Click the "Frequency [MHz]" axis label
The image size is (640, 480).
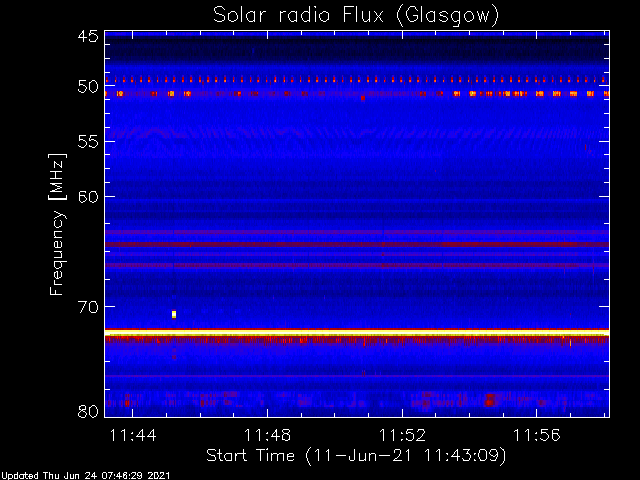tap(57, 224)
